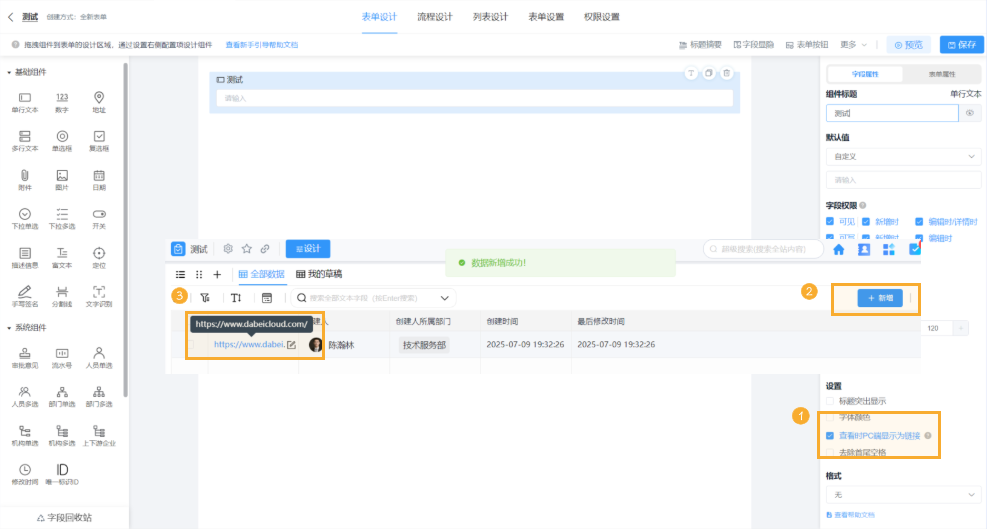Select the 下拉单选 component icon
This screenshot has height=529, width=987.
25,219
